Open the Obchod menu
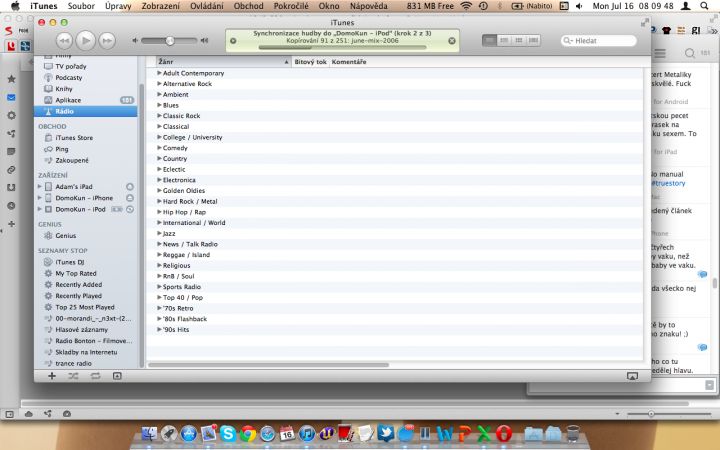Image resolution: width=720 pixels, height=450 pixels. (248, 6)
